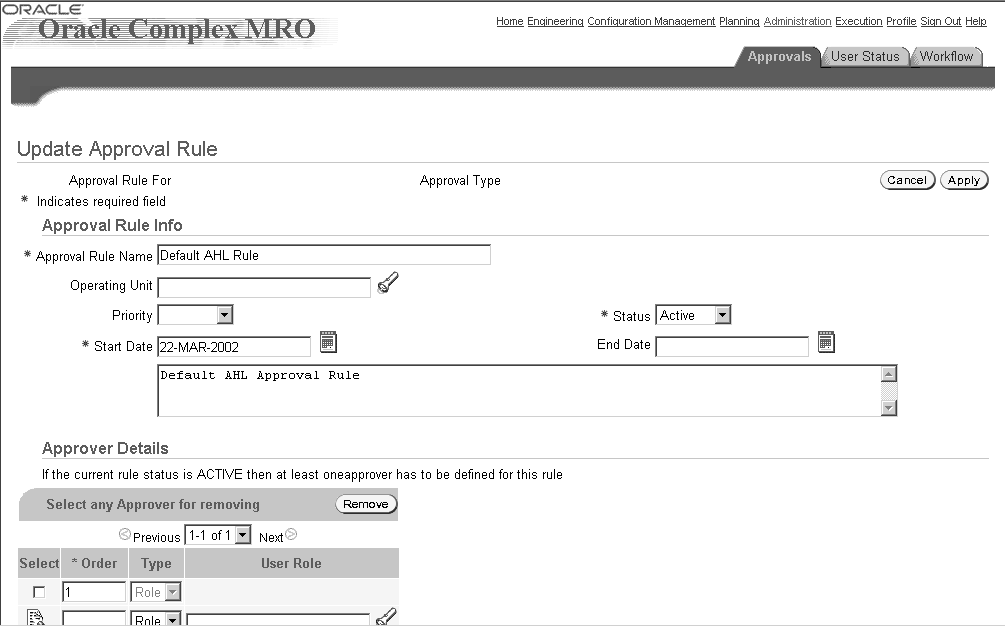This screenshot has width=1005, height=626.
Task: Focus the empty User Role field in the new row
Action: pyautogui.click(x=278, y=620)
